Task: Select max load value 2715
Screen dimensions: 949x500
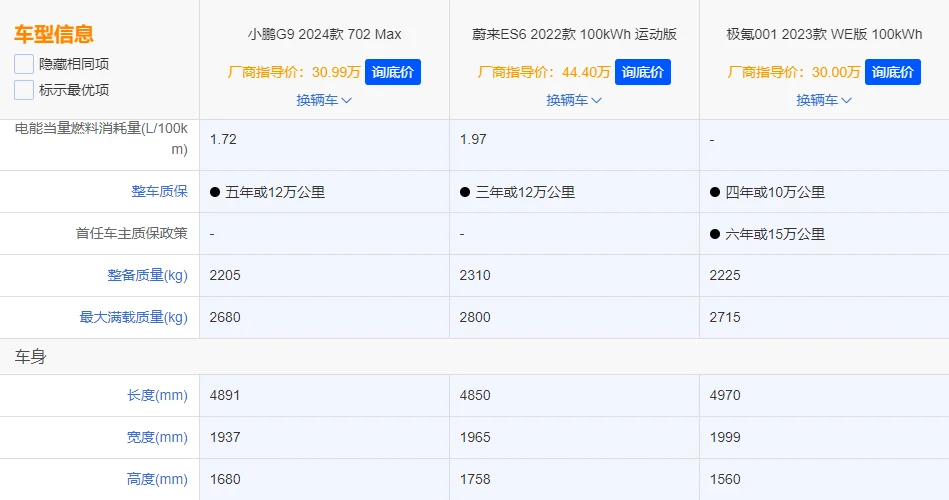Action: (x=725, y=317)
